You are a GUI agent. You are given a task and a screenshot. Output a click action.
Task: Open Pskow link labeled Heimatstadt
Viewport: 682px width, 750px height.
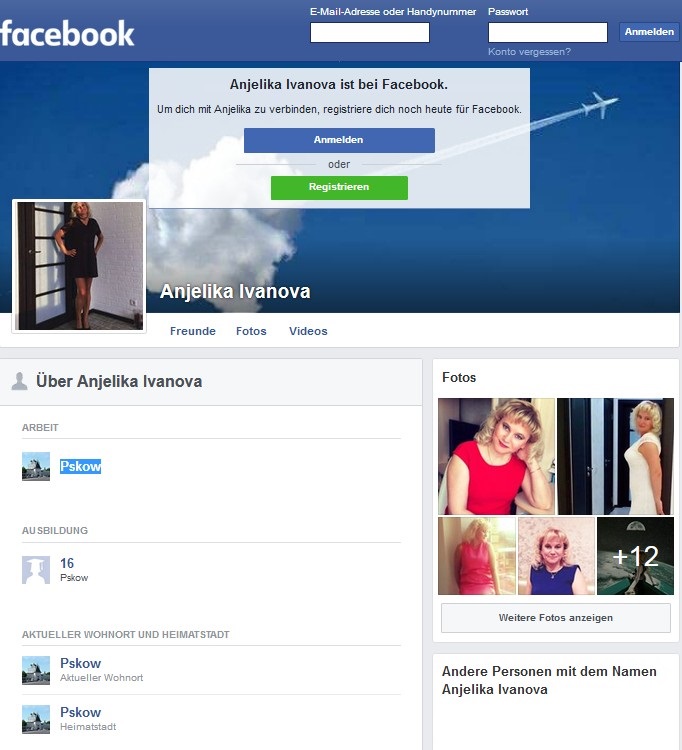click(x=80, y=712)
